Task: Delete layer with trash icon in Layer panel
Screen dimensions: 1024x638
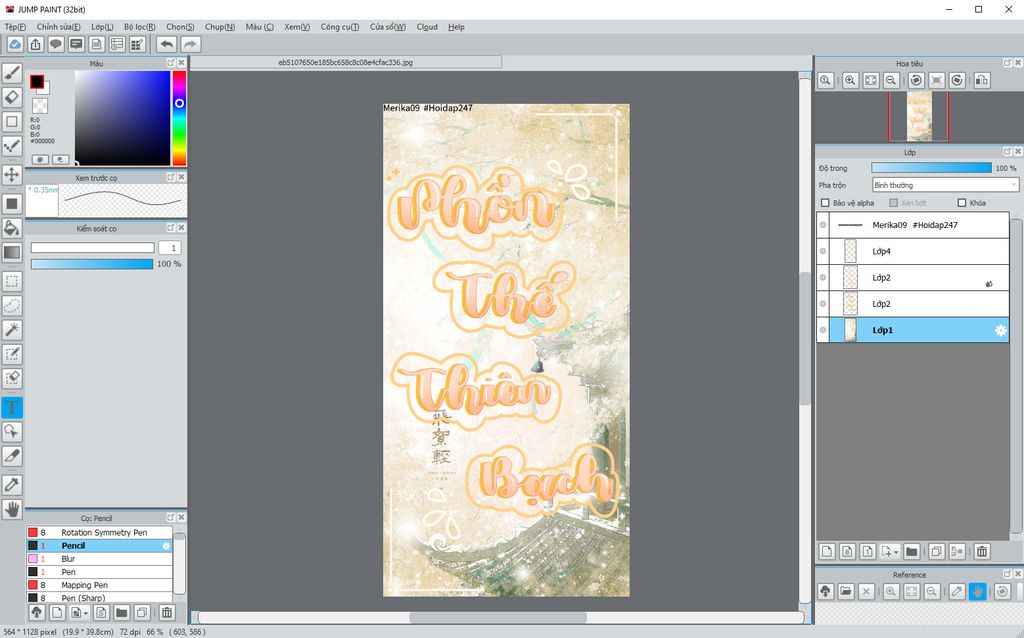Action: 982,552
